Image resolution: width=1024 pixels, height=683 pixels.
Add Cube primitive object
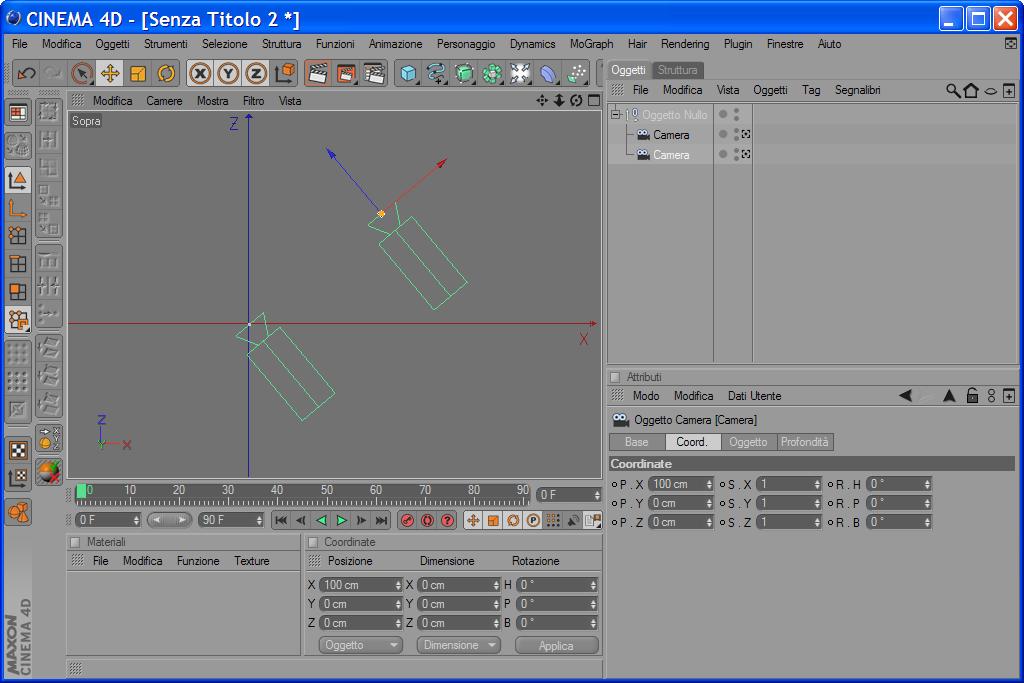[x=408, y=73]
